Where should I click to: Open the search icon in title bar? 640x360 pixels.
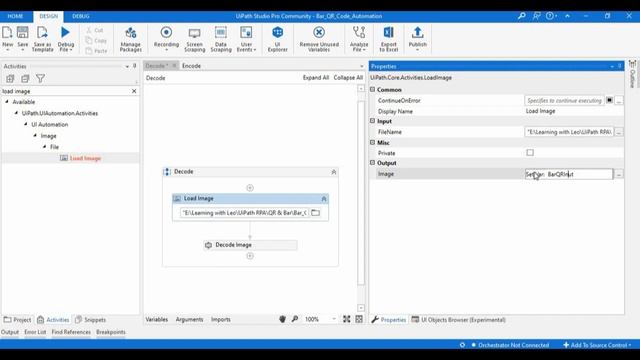522,16
